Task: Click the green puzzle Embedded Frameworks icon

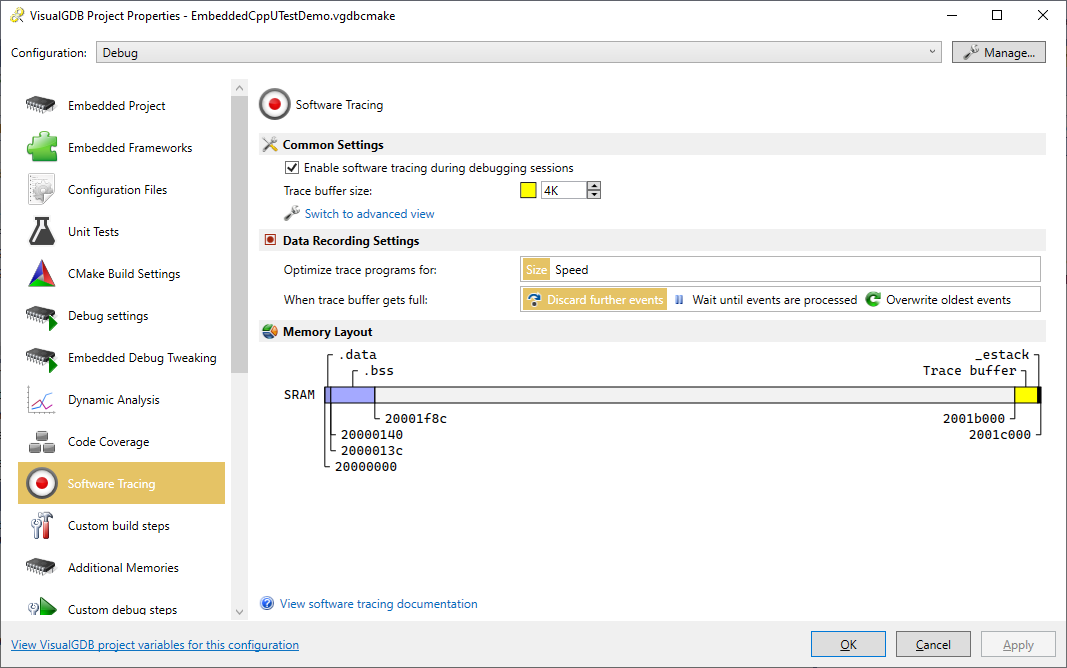Action: point(42,147)
